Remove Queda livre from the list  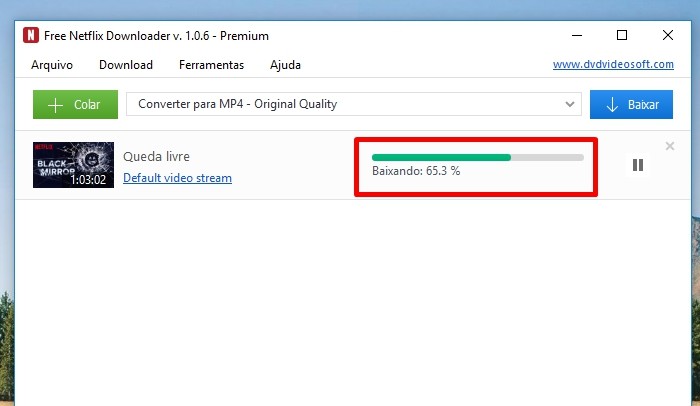670,146
